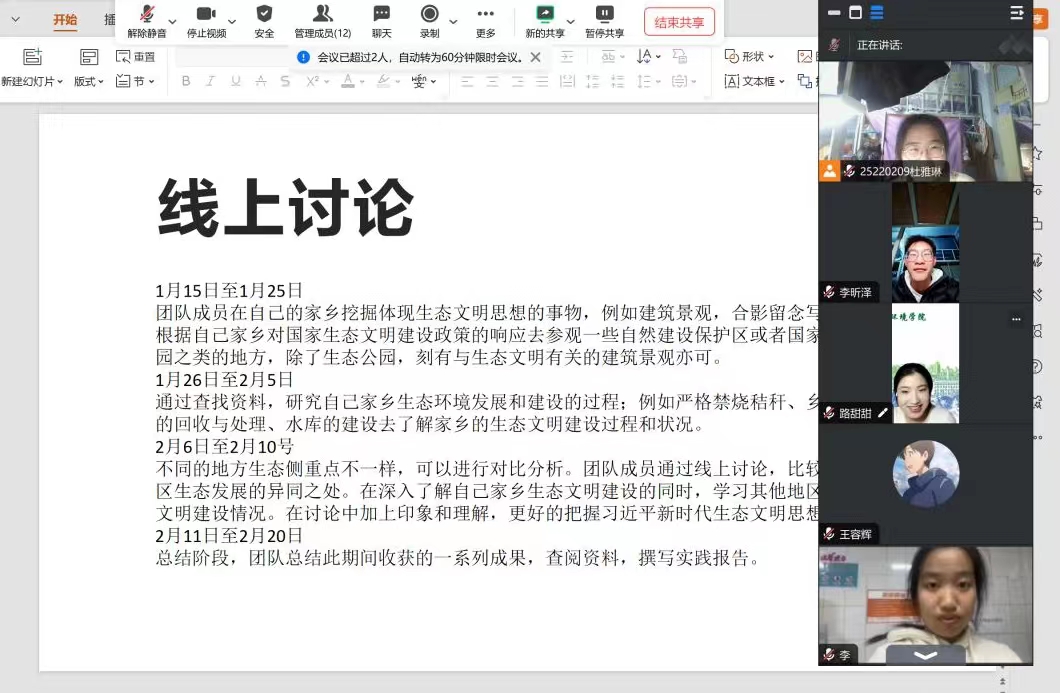Image resolution: width=1060 pixels, height=693 pixels.
Task: Expand the arrow next to 停止视频
Action: coord(233,21)
